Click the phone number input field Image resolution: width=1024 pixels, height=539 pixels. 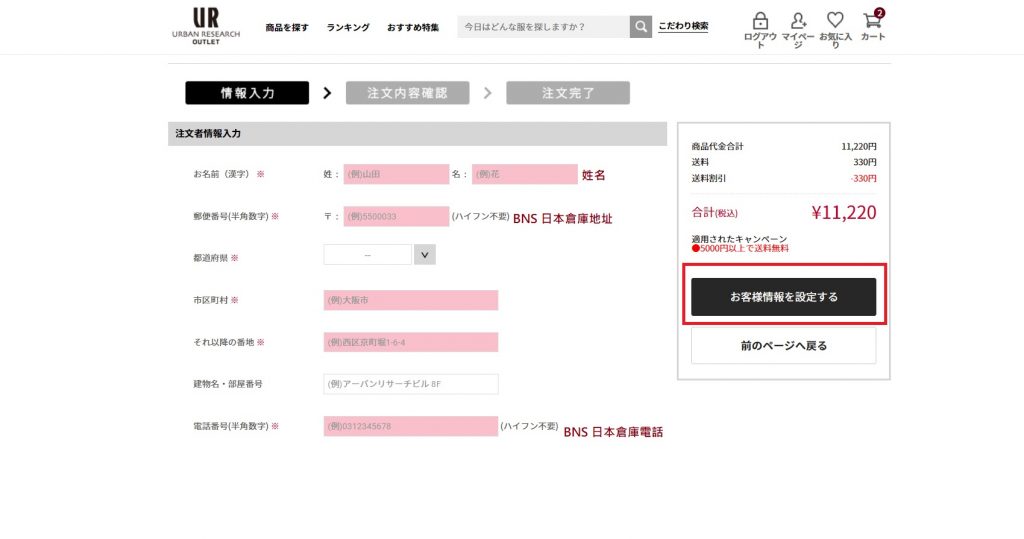[x=410, y=426]
